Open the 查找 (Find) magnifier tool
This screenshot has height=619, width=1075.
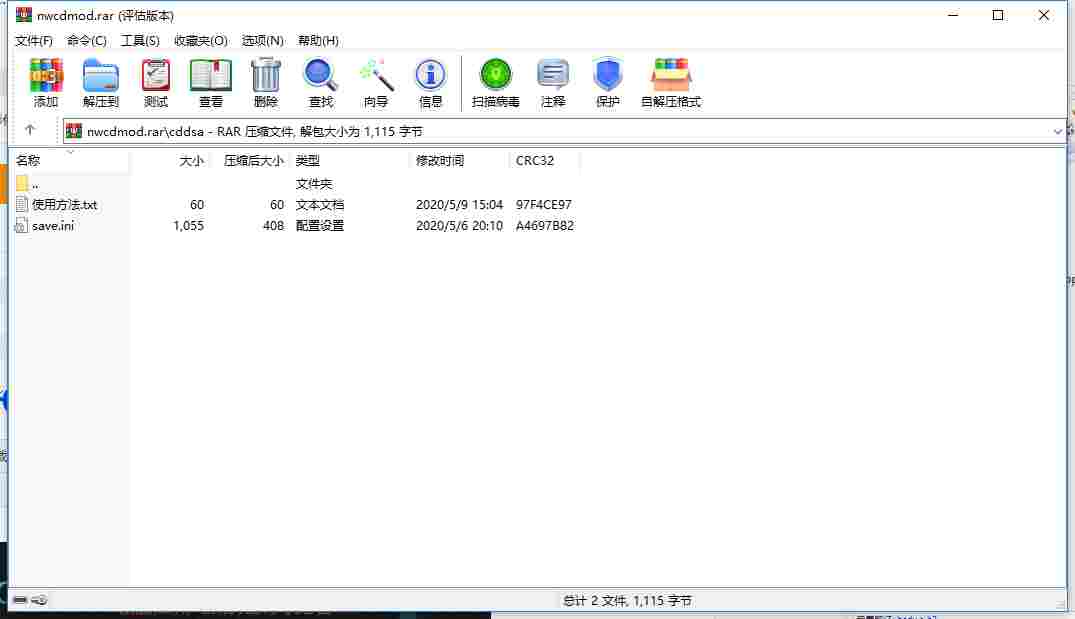pos(320,75)
